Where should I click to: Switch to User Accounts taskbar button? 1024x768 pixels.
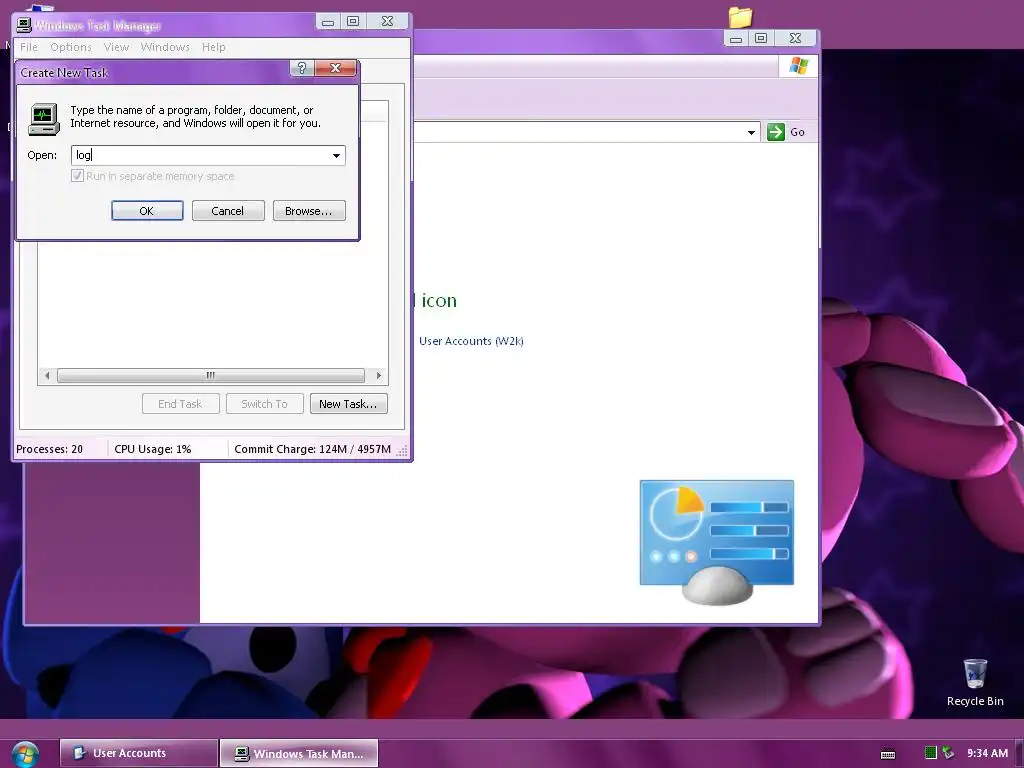[x=138, y=753]
